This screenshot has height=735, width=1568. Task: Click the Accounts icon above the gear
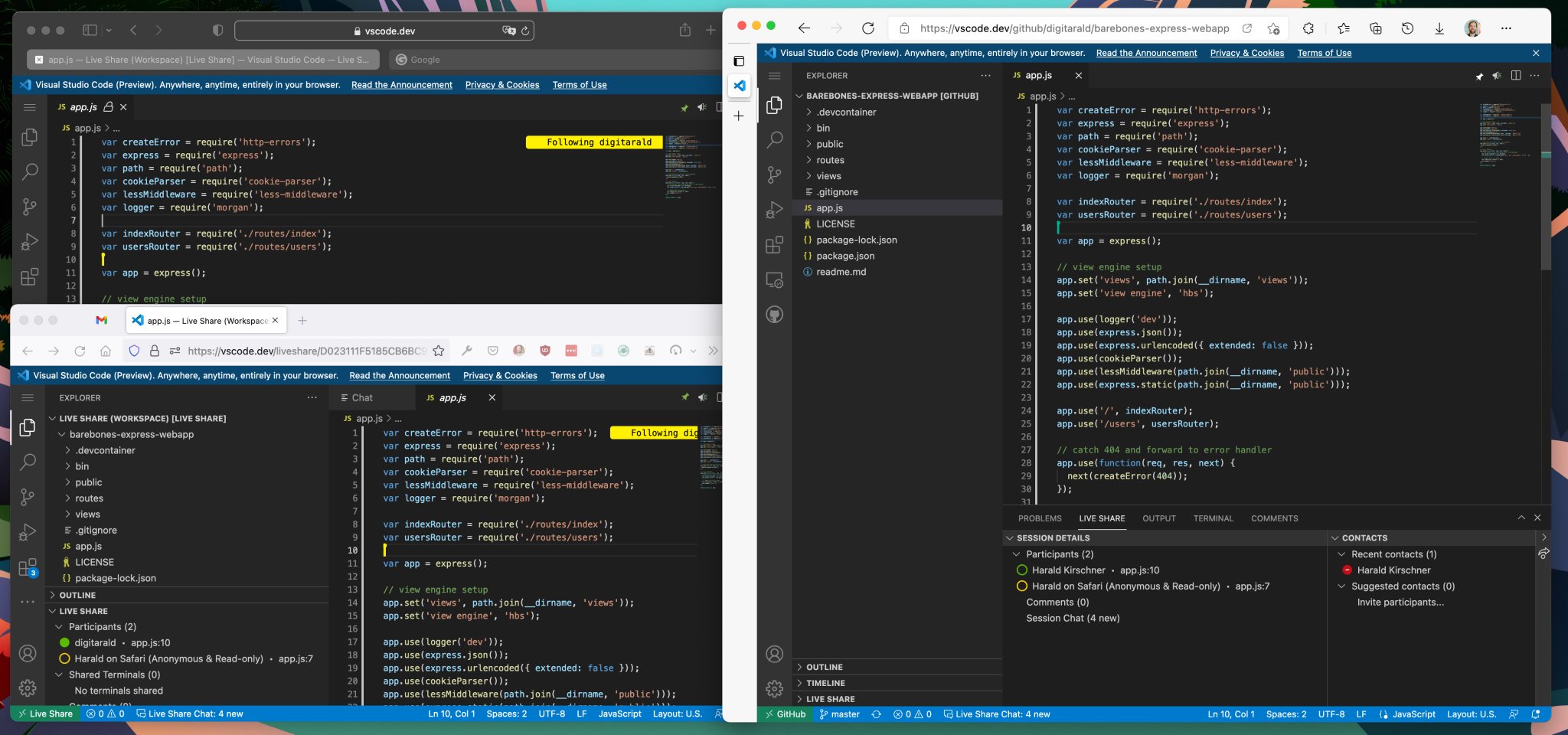click(775, 655)
